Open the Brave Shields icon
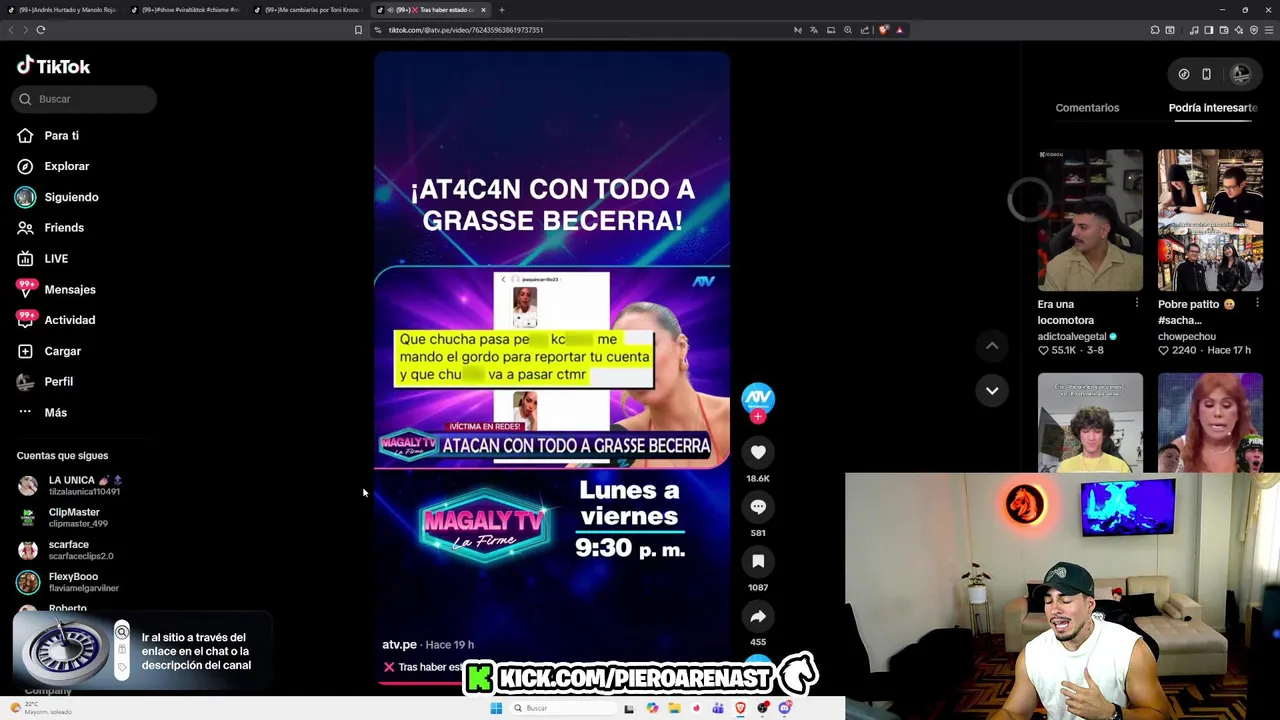The height and width of the screenshot is (720, 1280). point(885,30)
